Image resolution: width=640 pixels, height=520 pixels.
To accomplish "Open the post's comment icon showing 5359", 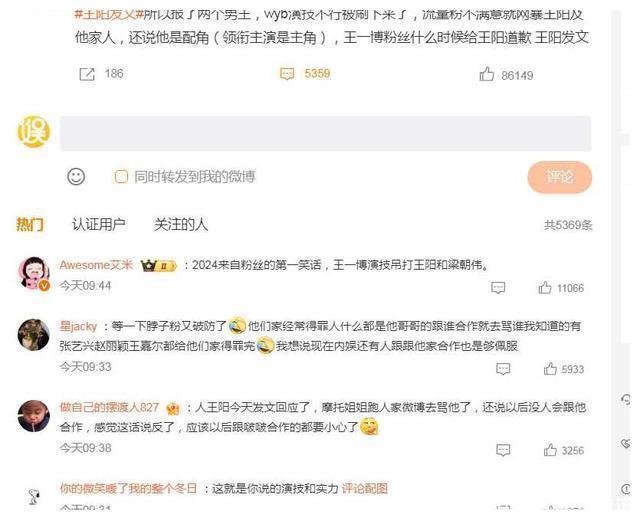I will click(287, 74).
